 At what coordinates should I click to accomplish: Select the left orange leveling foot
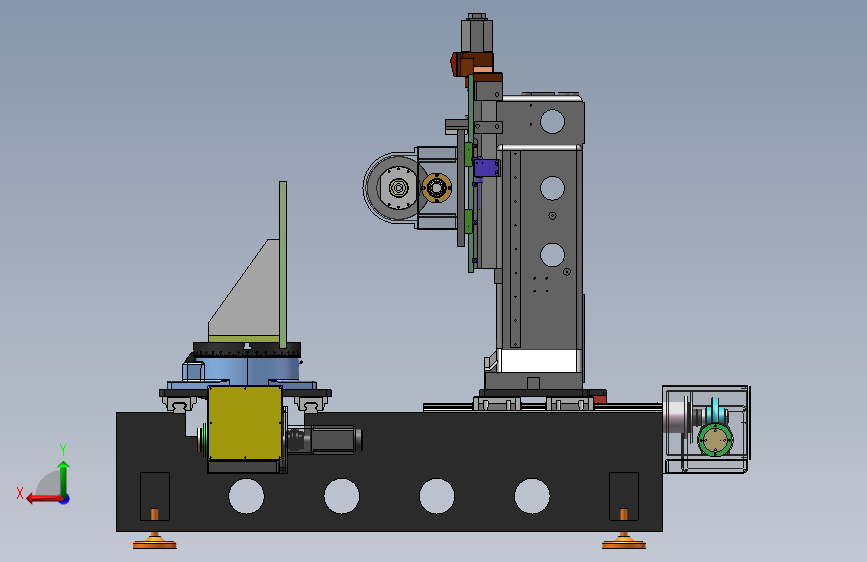tap(155, 541)
